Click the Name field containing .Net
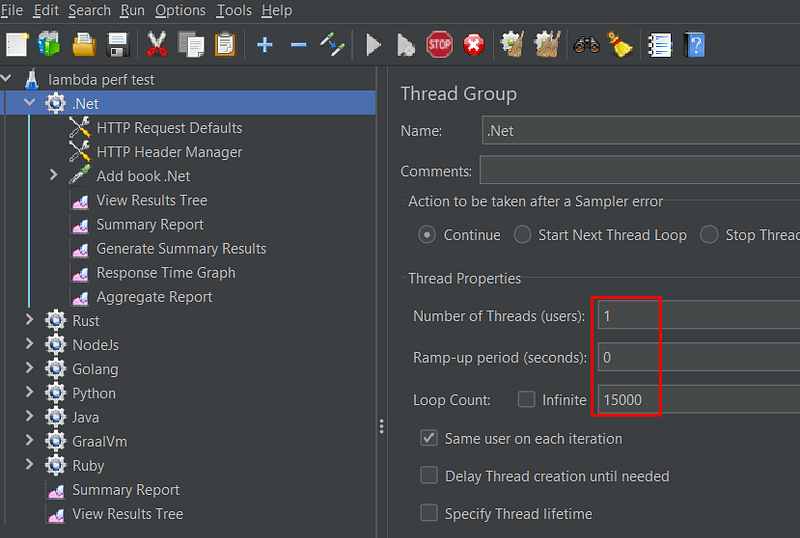 pyautogui.click(x=641, y=131)
